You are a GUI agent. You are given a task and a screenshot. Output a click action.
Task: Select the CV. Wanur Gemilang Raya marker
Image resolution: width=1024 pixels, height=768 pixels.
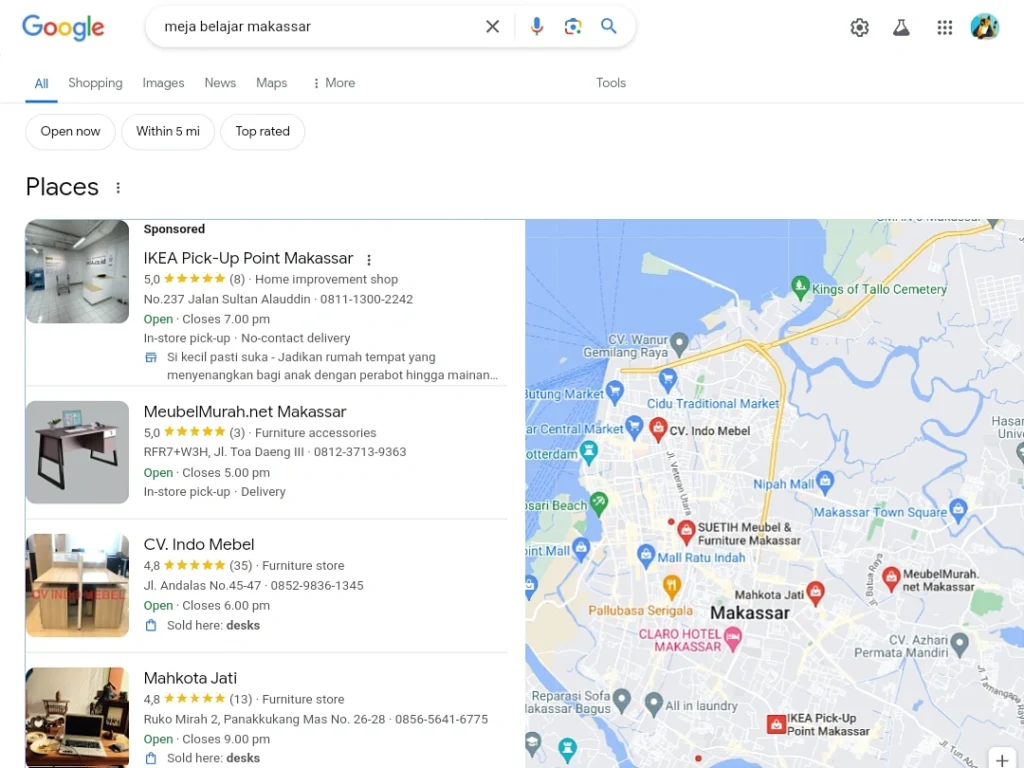tap(679, 342)
